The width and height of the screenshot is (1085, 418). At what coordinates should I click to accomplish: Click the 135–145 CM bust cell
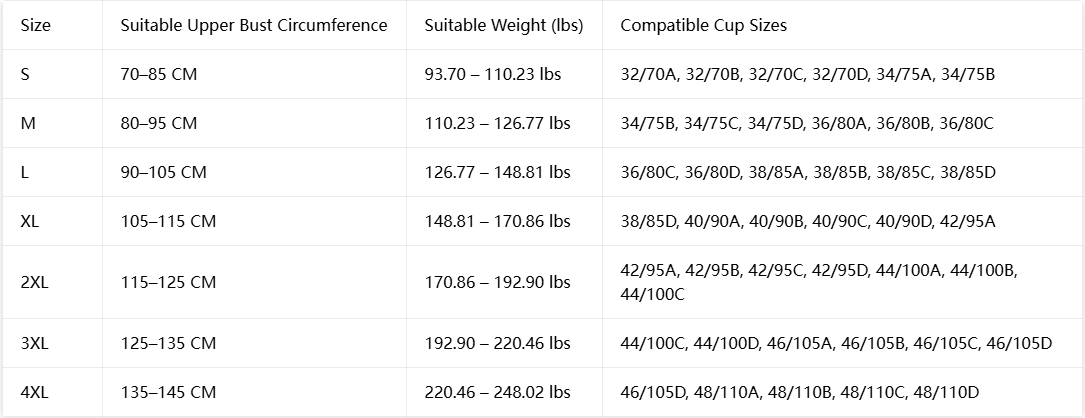coord(168,392)
